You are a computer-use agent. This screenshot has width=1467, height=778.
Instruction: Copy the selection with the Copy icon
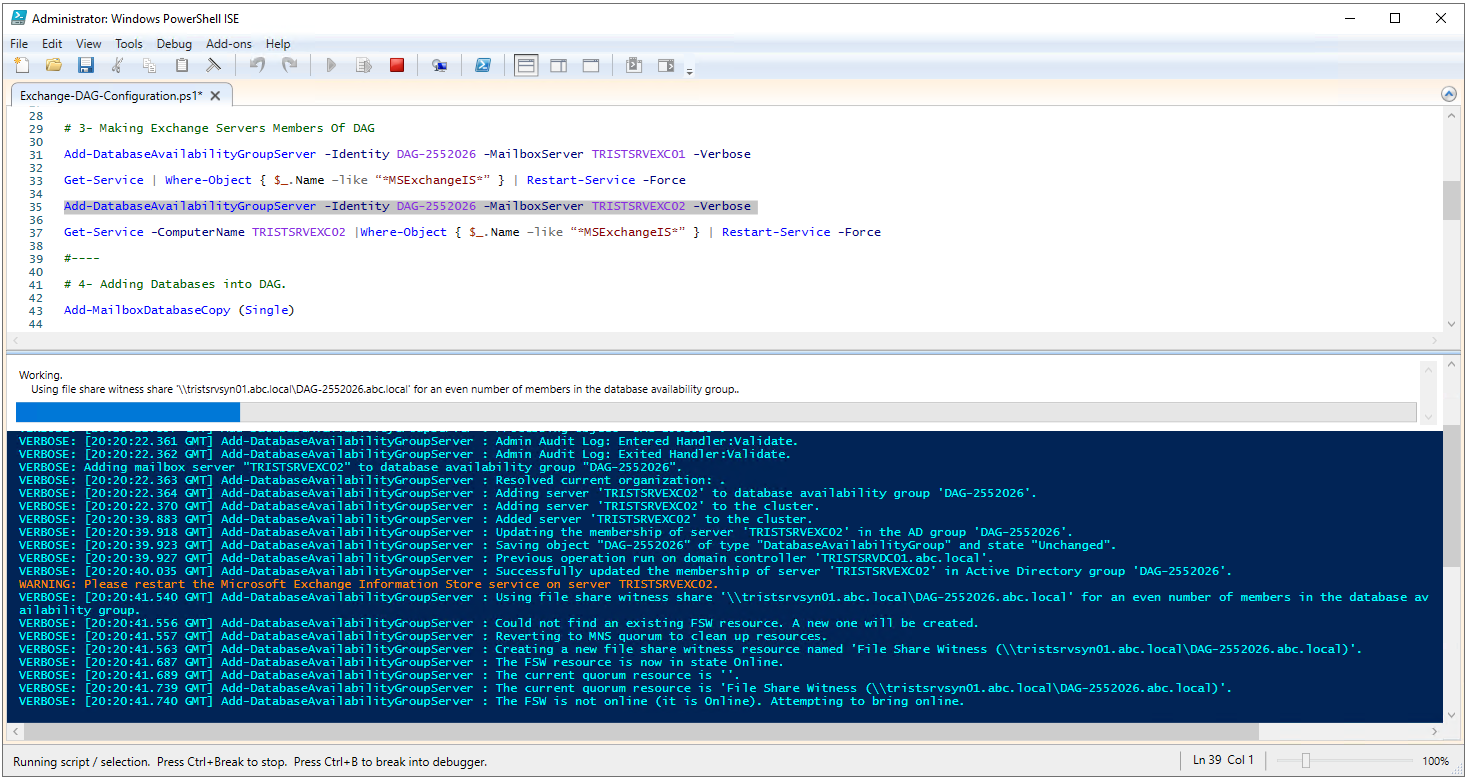click(150, 66)
